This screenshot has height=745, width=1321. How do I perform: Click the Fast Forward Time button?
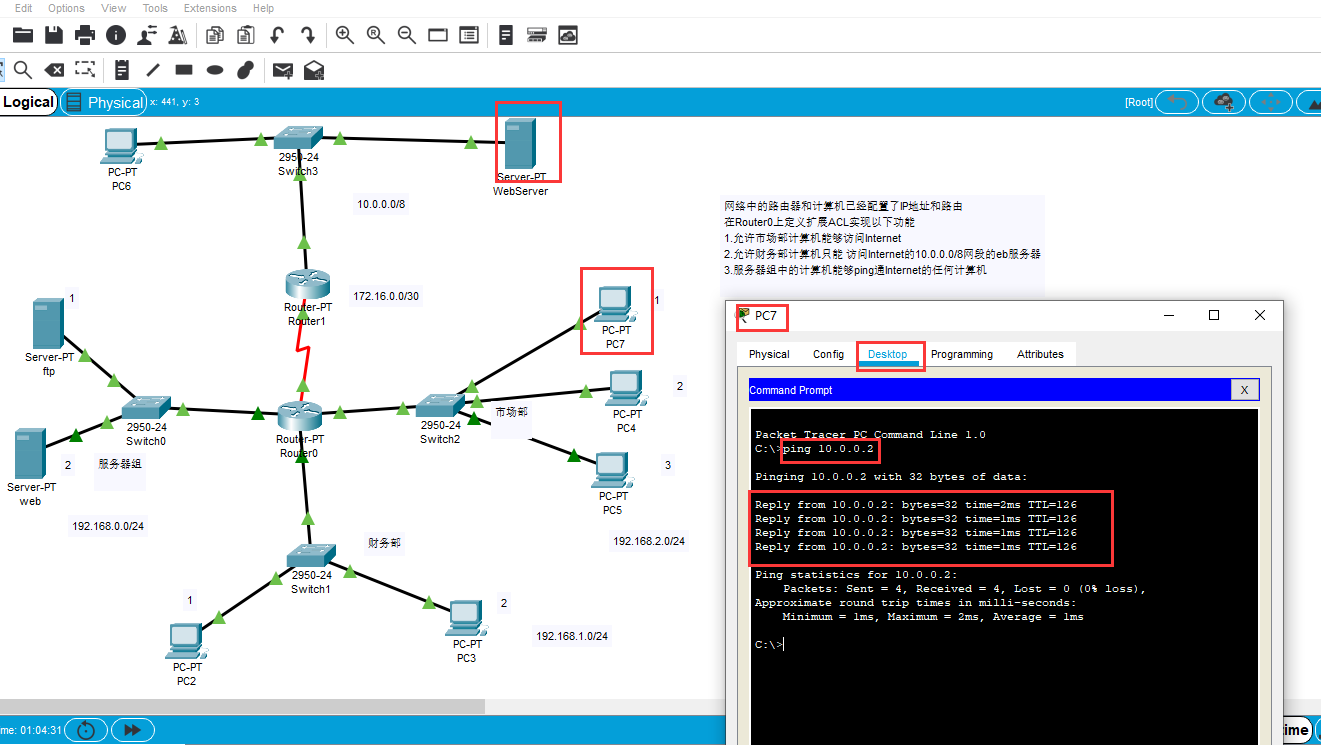coord(132,730)
